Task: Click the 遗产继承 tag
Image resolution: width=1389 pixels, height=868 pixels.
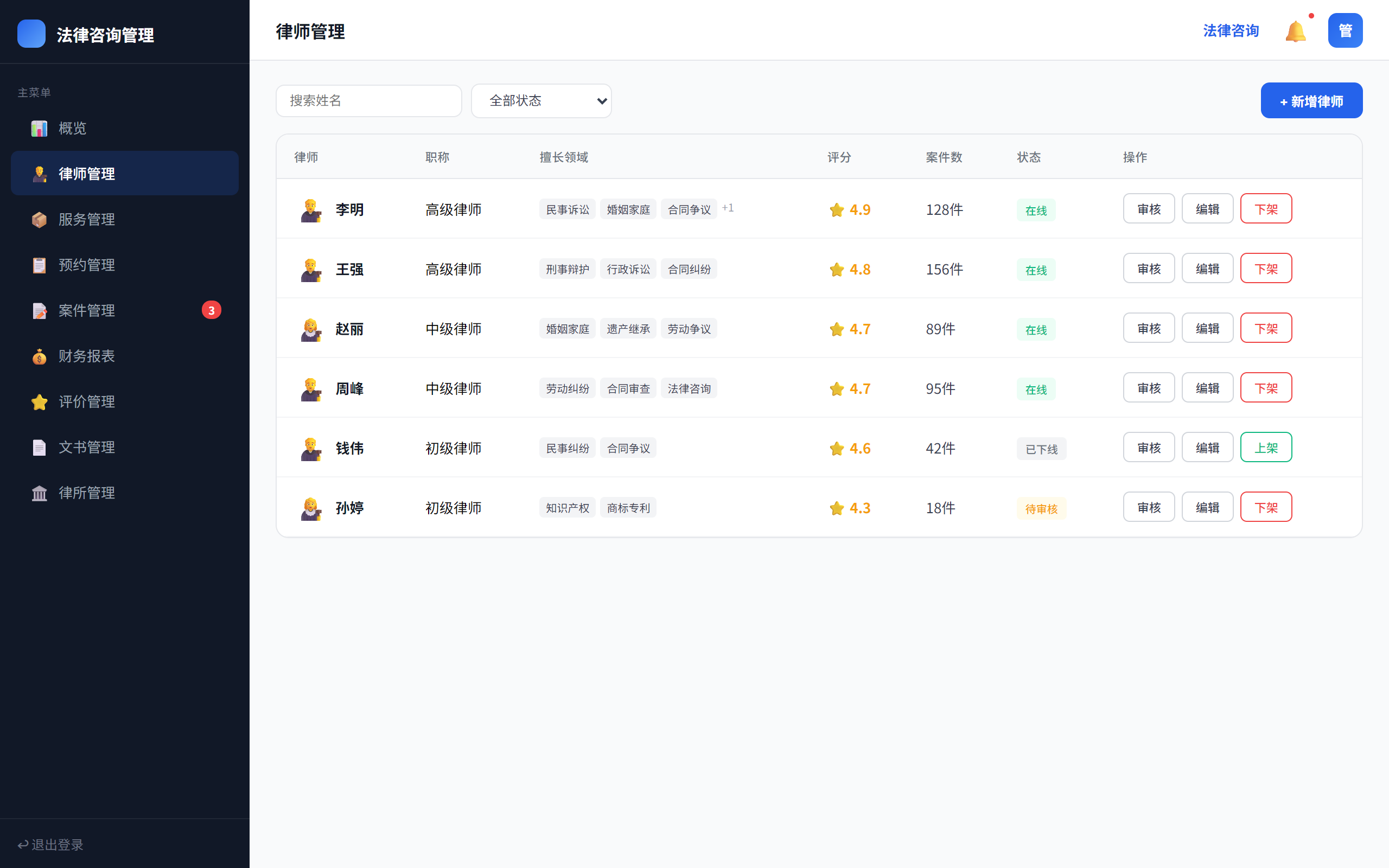Action: coord(628,328)
